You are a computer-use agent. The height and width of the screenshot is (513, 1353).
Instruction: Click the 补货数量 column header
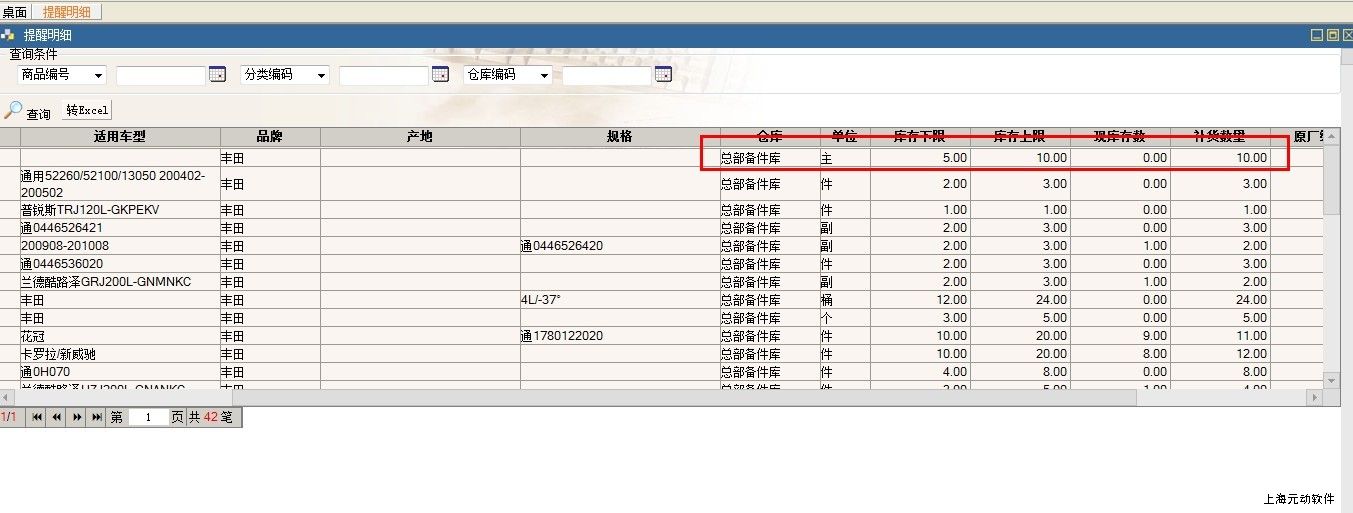(x=1219, y=137)
